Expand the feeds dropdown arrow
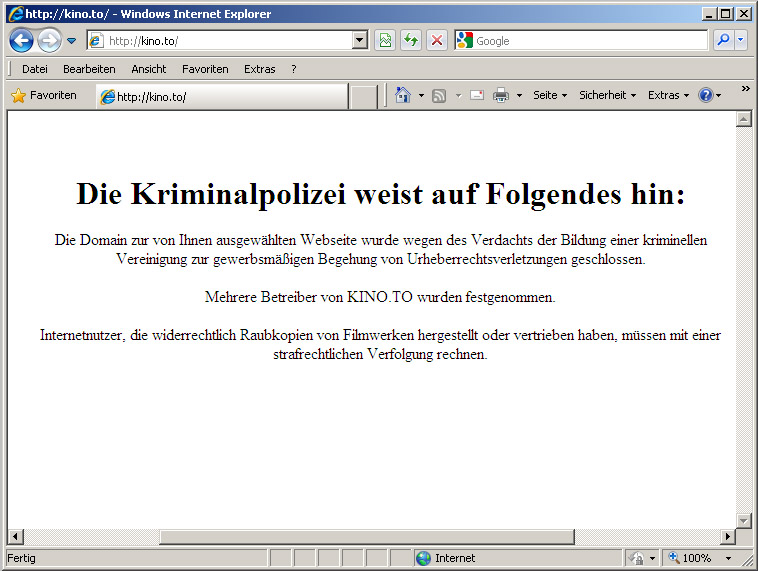This screenshot has height=571, width=758. point(458,96)
